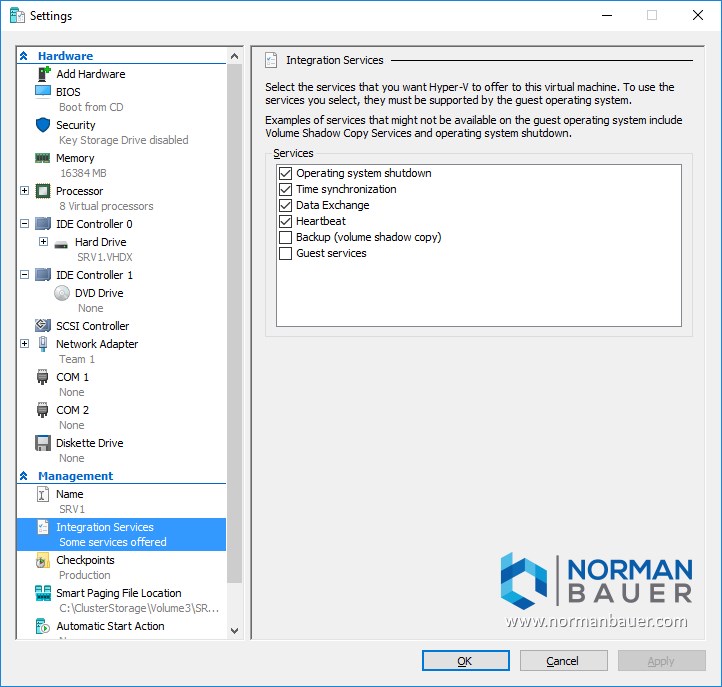Image resolution: width=722 pixels, height=687 pixels.
Task: Close the Settings window
Action: [698, 15]
